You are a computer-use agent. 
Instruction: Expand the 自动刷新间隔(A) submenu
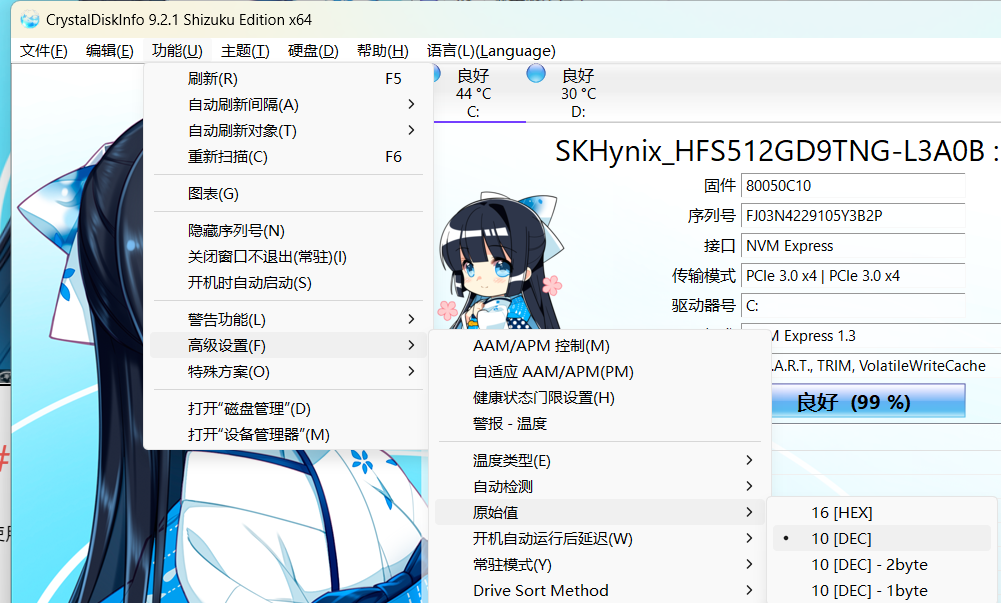pos(288,105)
